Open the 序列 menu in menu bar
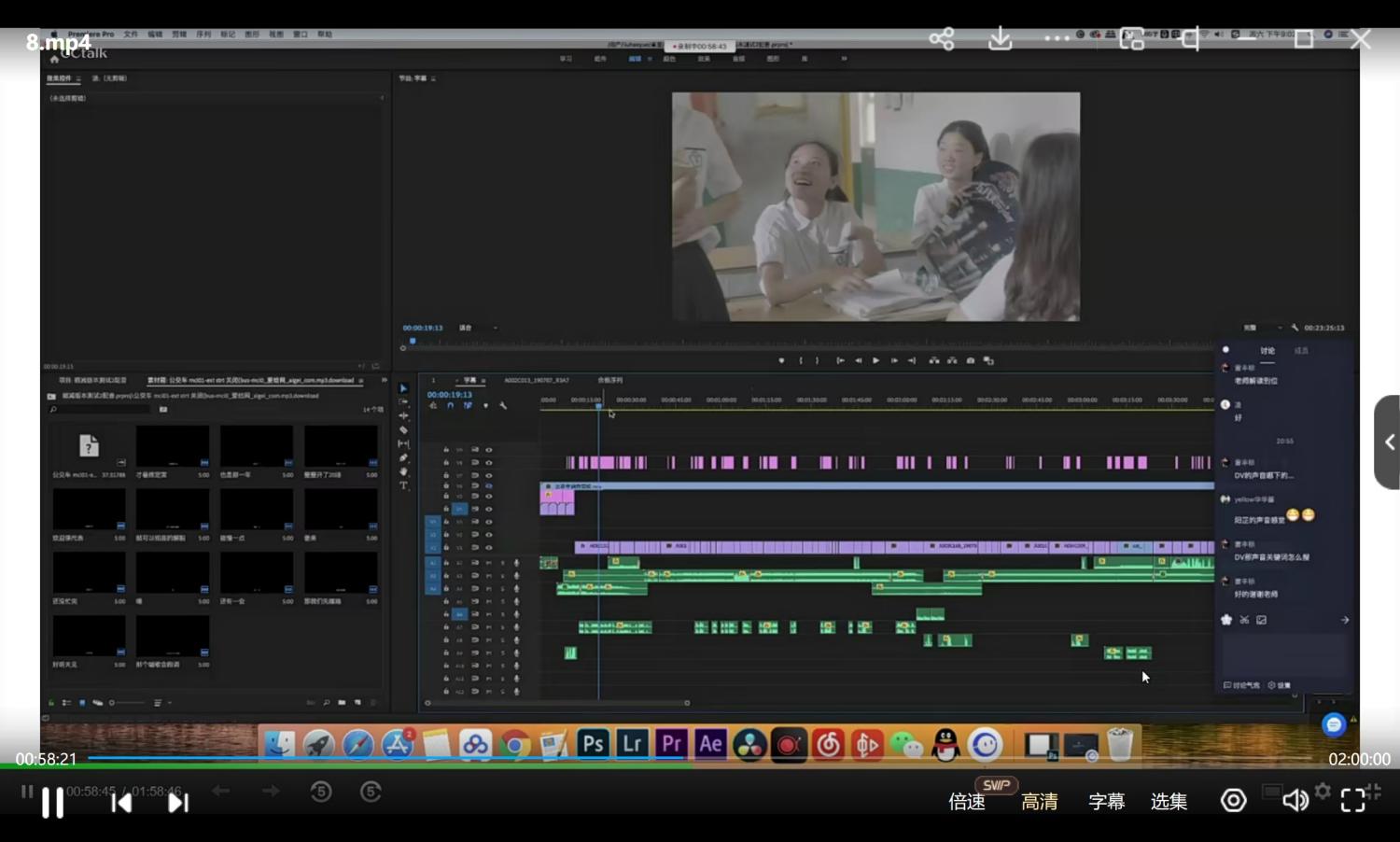The height and width of the screenshot is (842, 1400). point(203,35)
